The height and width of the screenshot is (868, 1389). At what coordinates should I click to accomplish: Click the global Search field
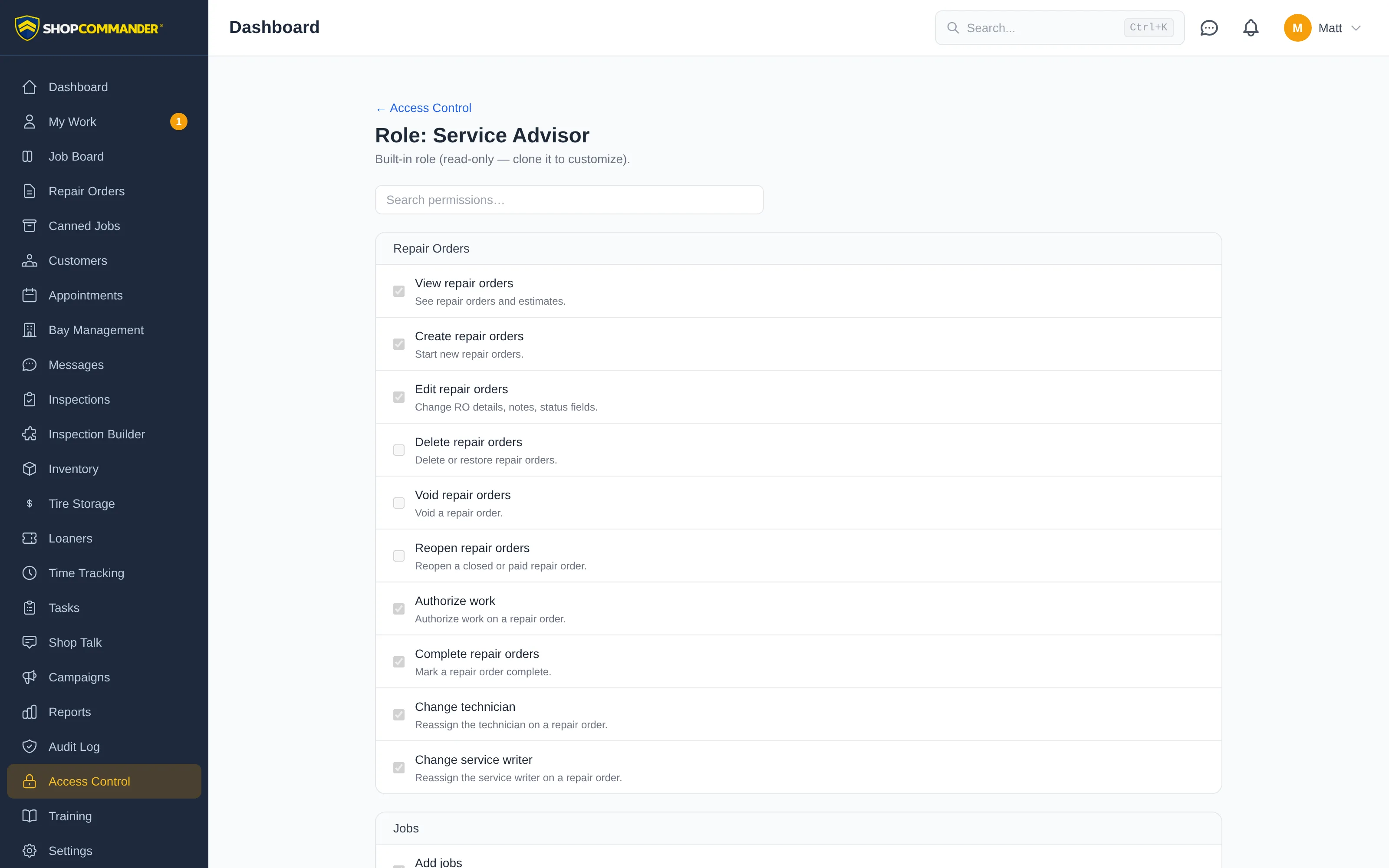1060,27
